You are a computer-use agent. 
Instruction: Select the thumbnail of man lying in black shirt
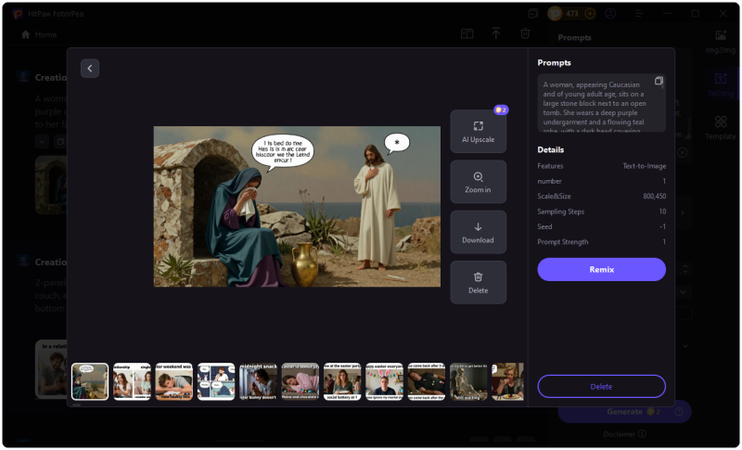(x=426, y=381)
